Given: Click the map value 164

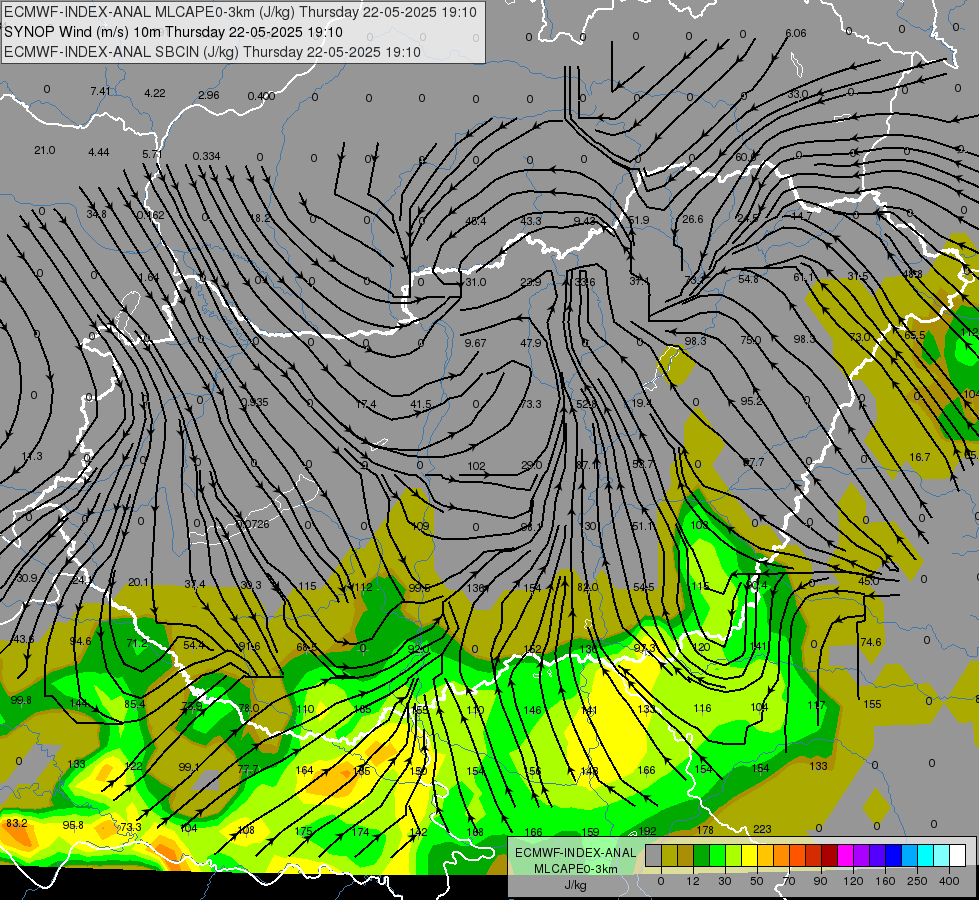Looking at the screenshot, I should (x=304, y=770).
